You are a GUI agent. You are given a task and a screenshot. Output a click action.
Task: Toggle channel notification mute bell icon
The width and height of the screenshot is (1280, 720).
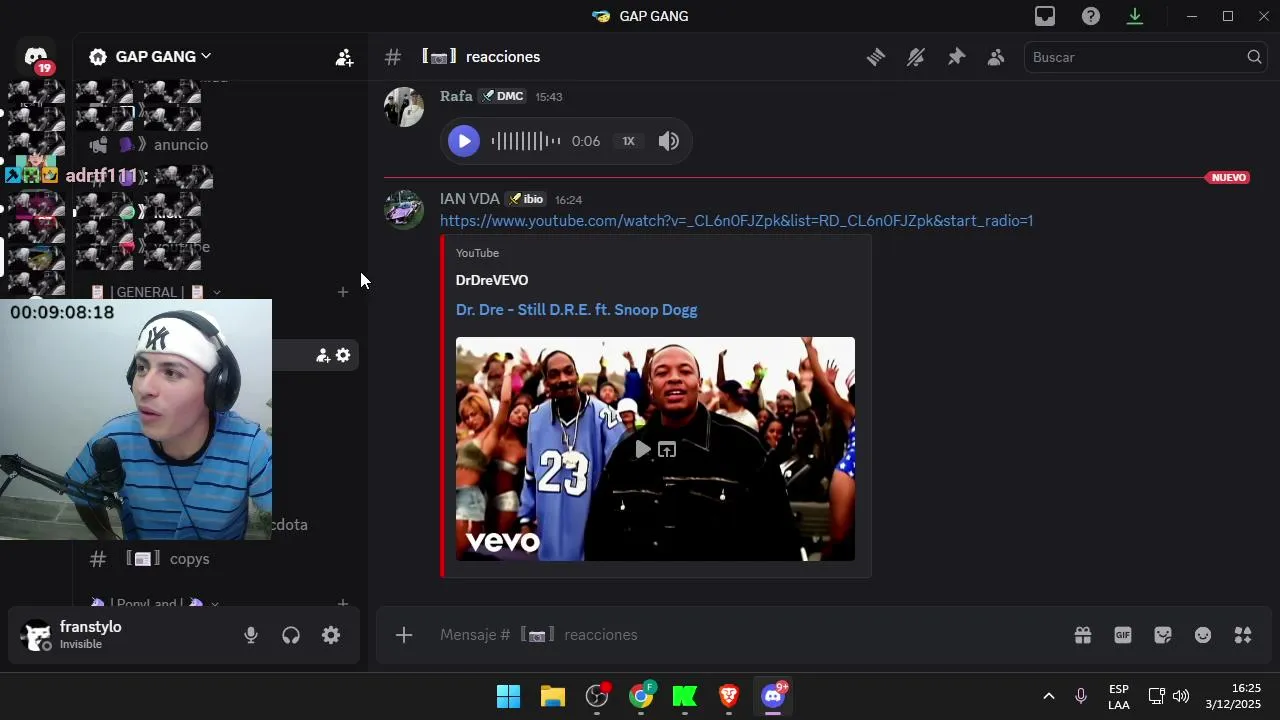(x=916, y=57)
